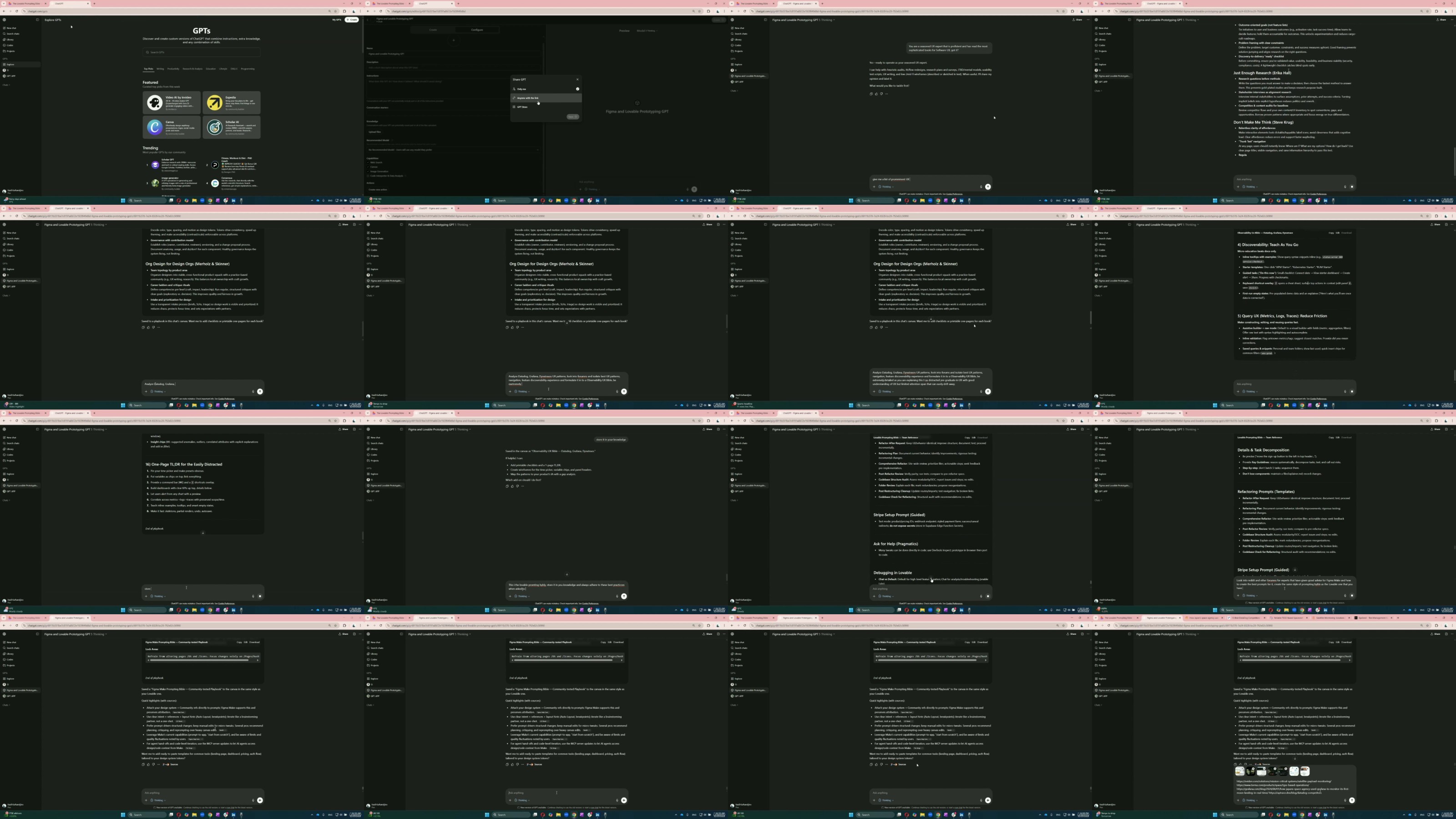Open the Video AI by invideo featured GPT icon
1456x819 pixels.
154,102
